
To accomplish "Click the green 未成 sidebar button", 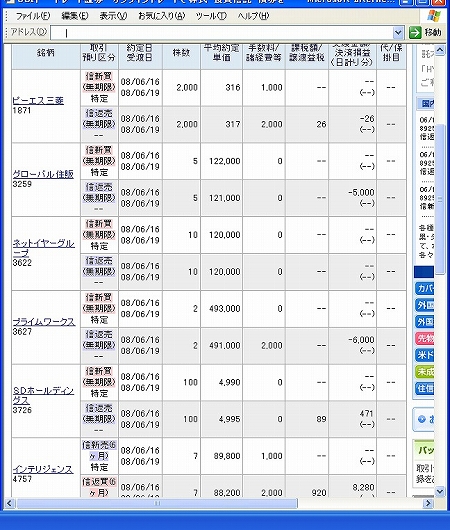I will 425,372.
